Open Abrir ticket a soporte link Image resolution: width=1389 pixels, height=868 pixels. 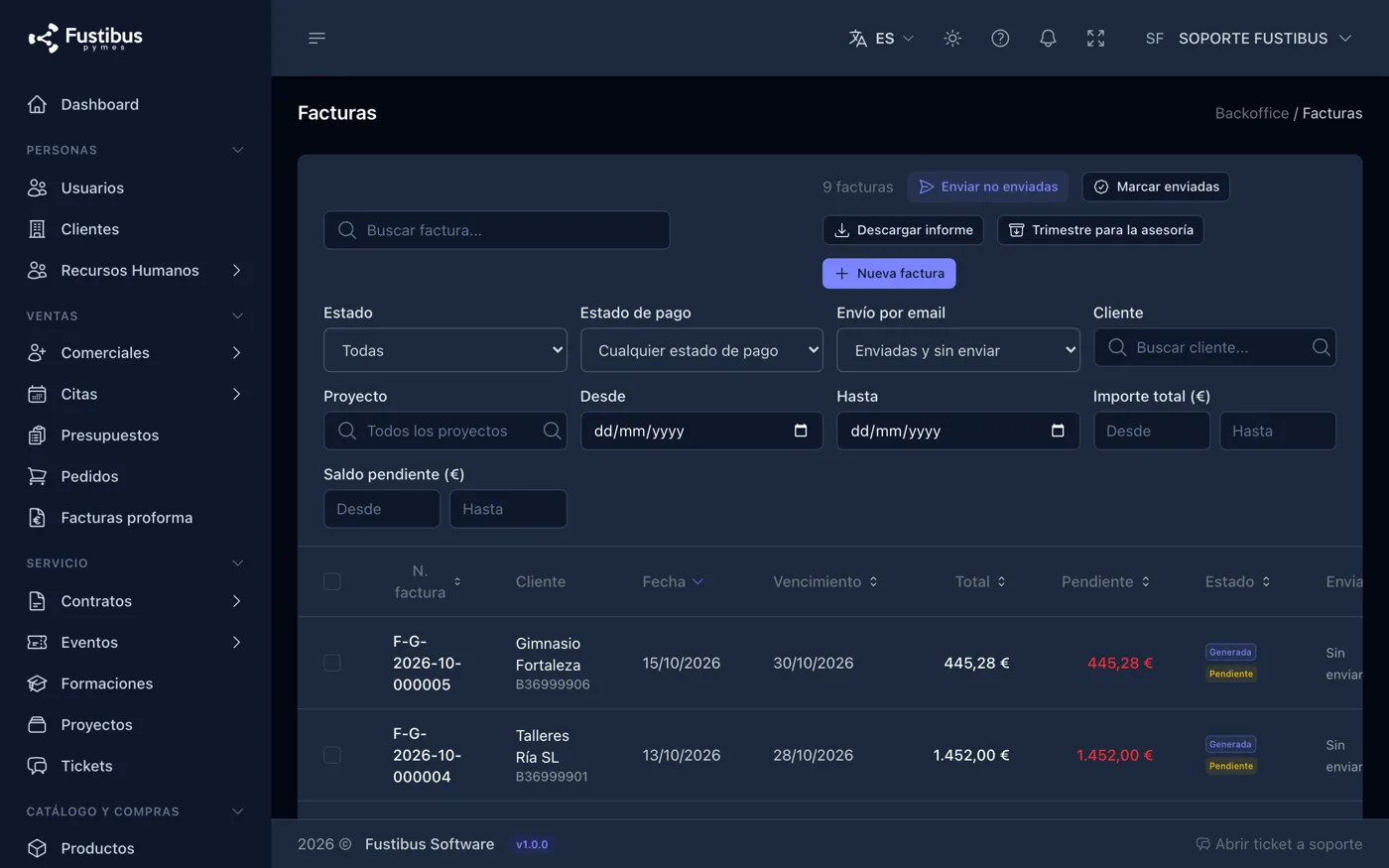(x=1279, y=844)
